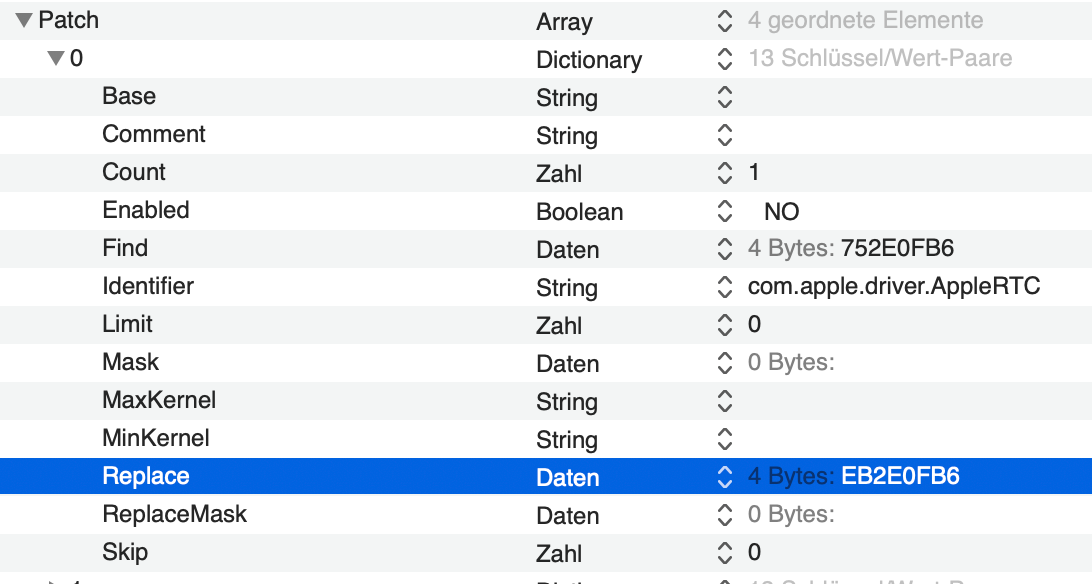This screenshot has height=584, width=1092.
Task: Collapse dictionary item 0 triangle
Action: 56,58
